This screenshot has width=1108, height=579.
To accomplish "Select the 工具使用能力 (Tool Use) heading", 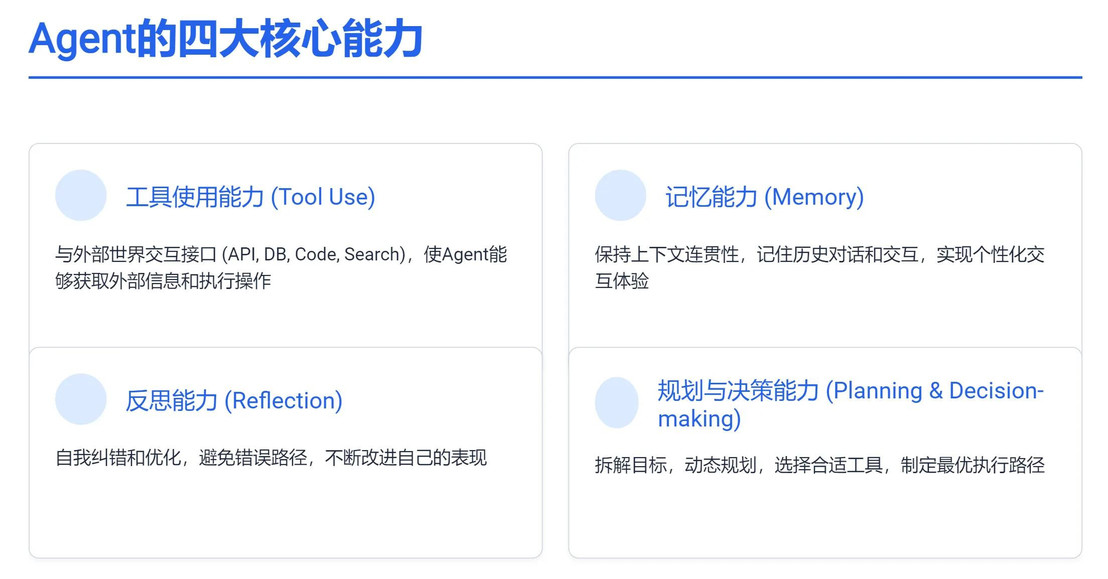I will [x=250, y=197].
